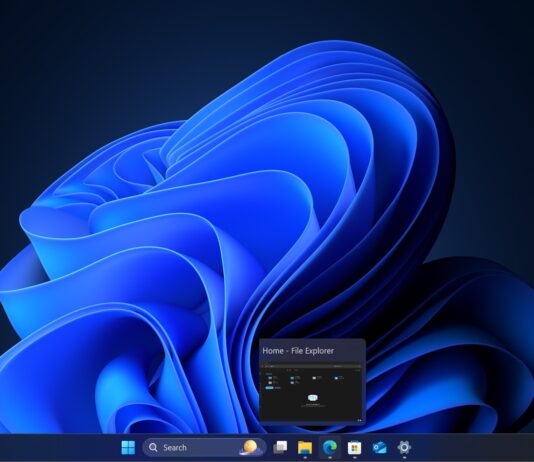
Task: Click the search highlight icon in Search box
Action: point(251,447)
